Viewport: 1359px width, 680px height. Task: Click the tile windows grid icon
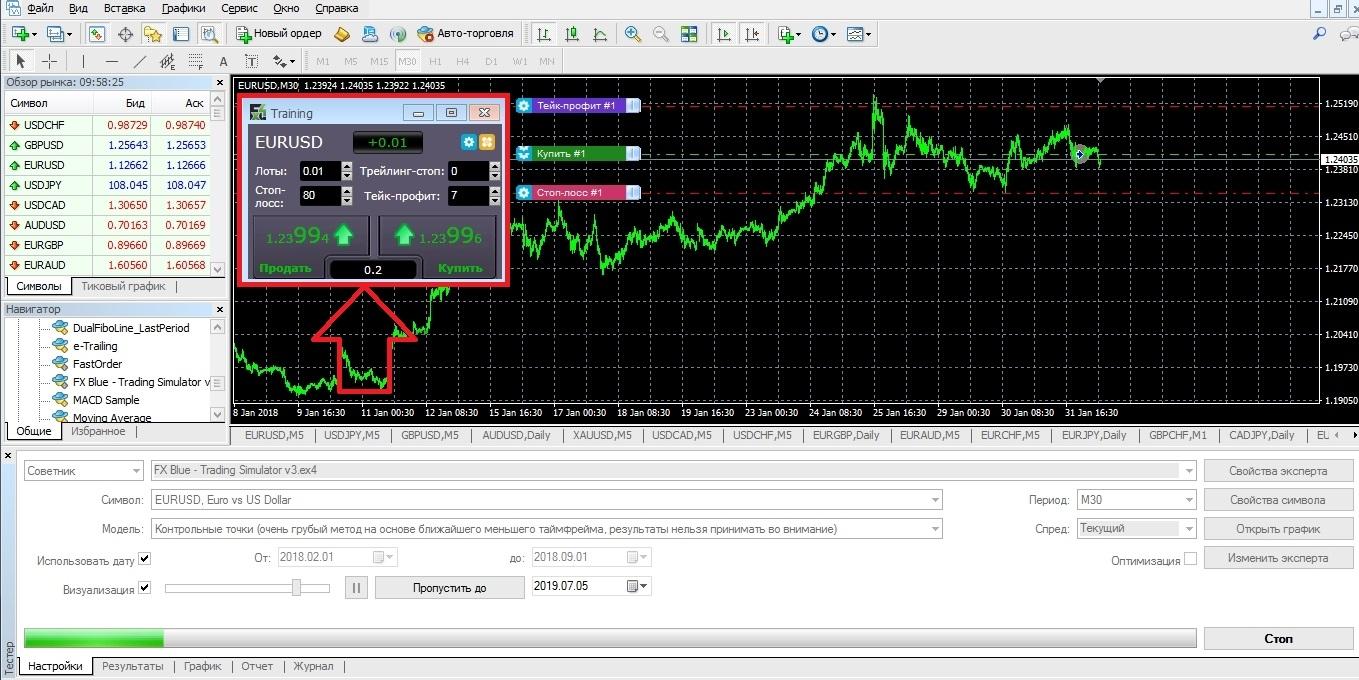[689, 34]
